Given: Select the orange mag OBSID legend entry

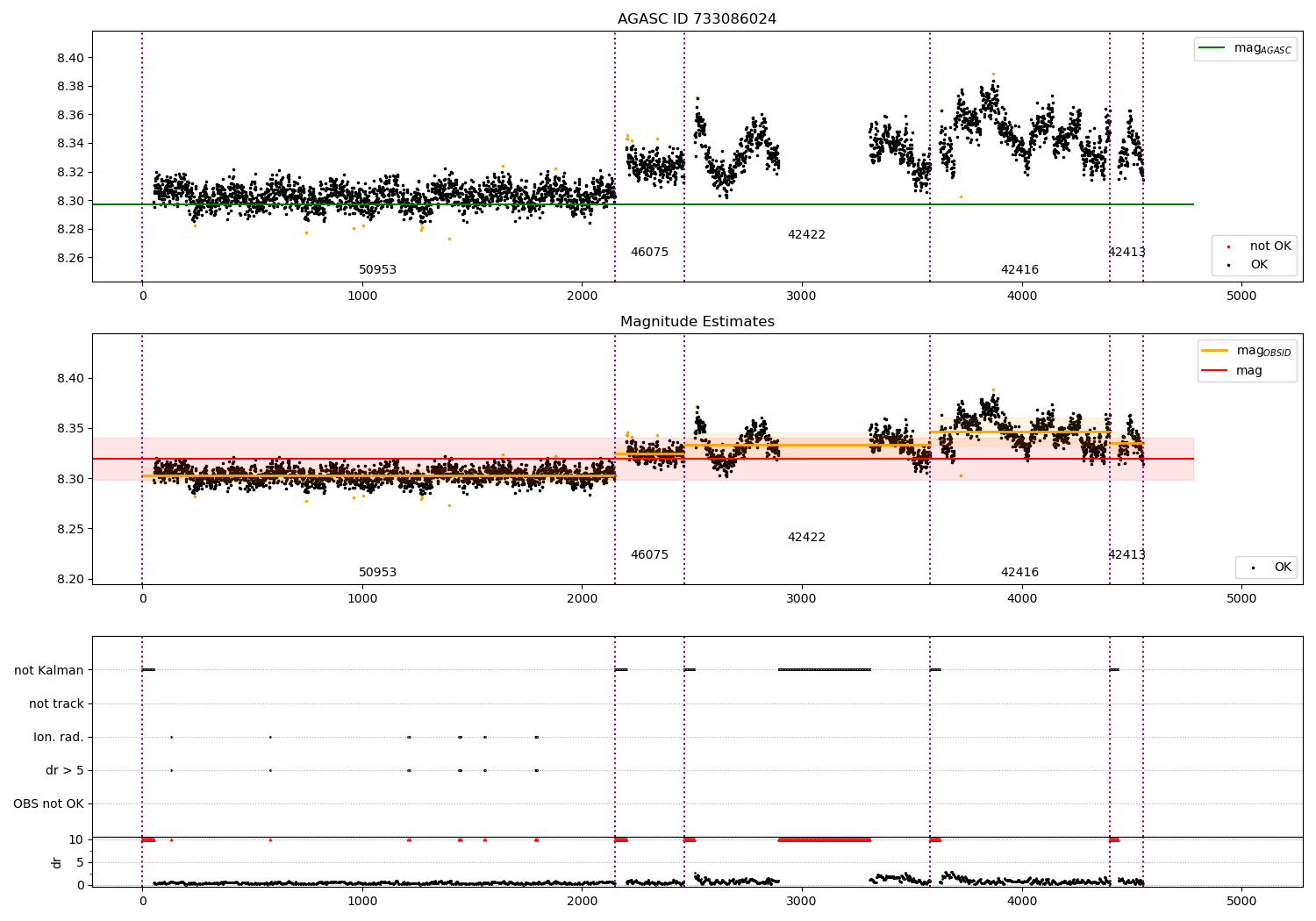Looking at the screenshot, I should 1247,351.
